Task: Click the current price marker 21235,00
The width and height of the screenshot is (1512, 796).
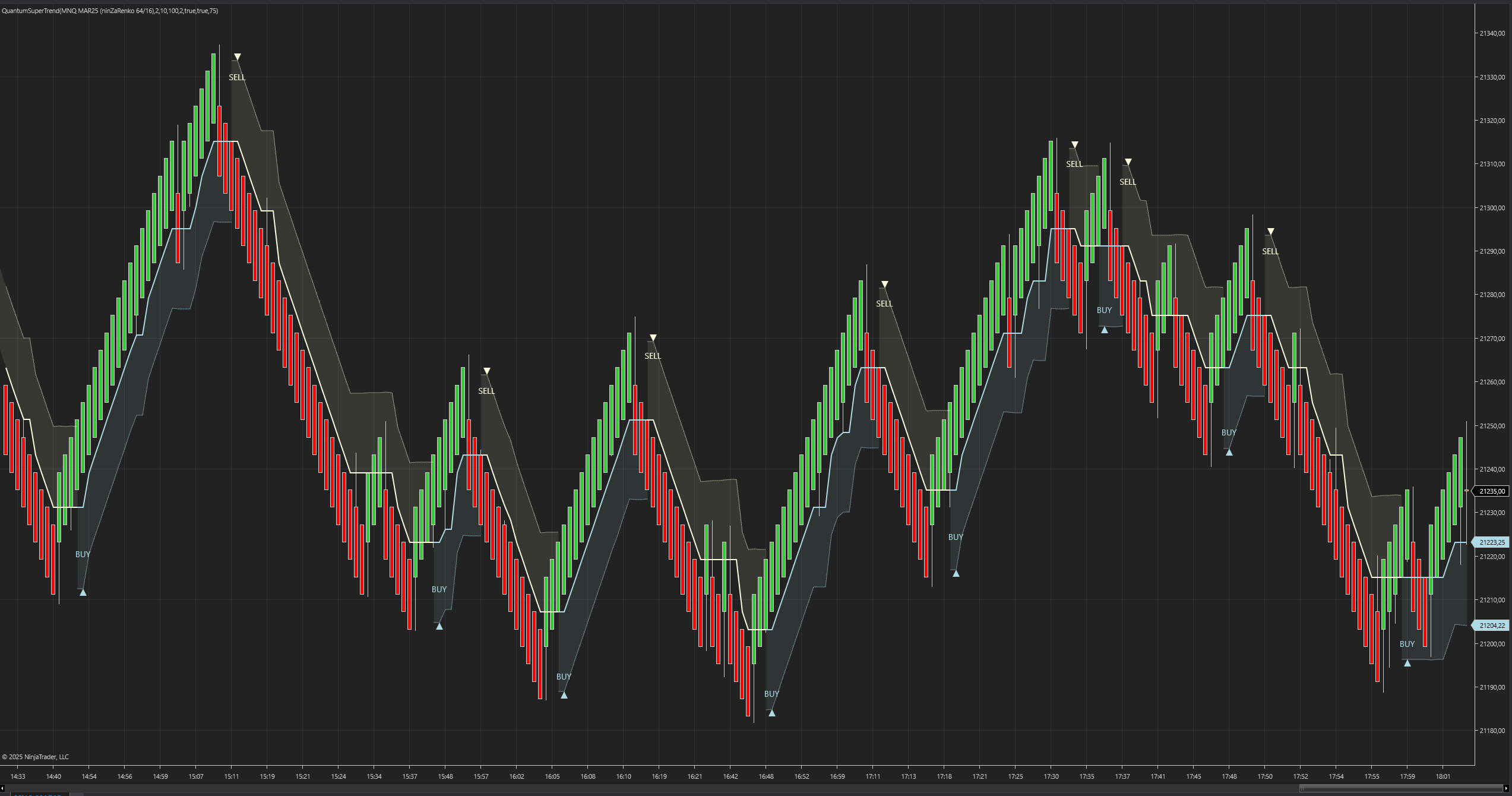Action: pos(1491,491)
